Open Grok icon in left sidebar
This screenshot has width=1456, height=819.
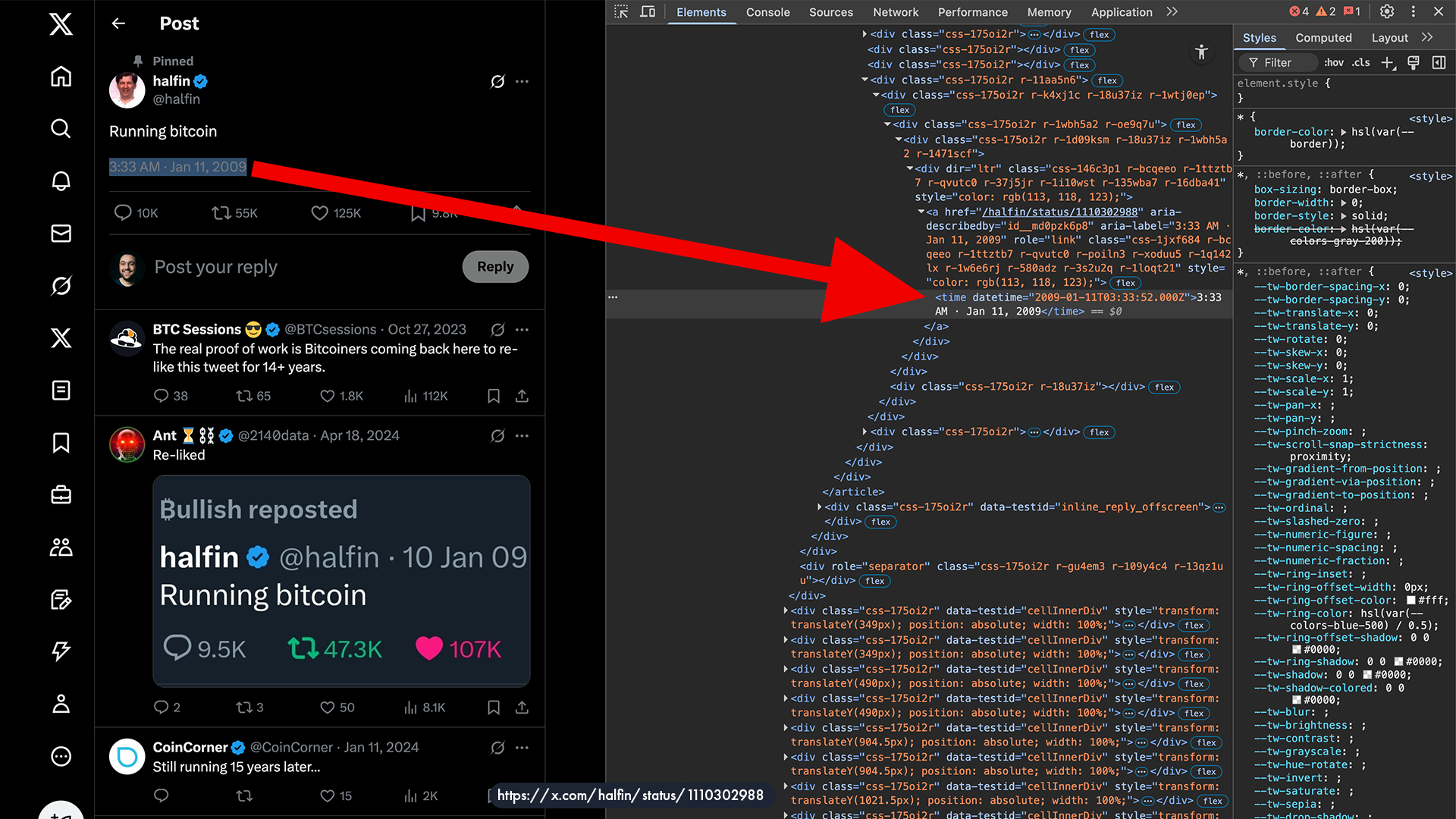pos(61,286)
